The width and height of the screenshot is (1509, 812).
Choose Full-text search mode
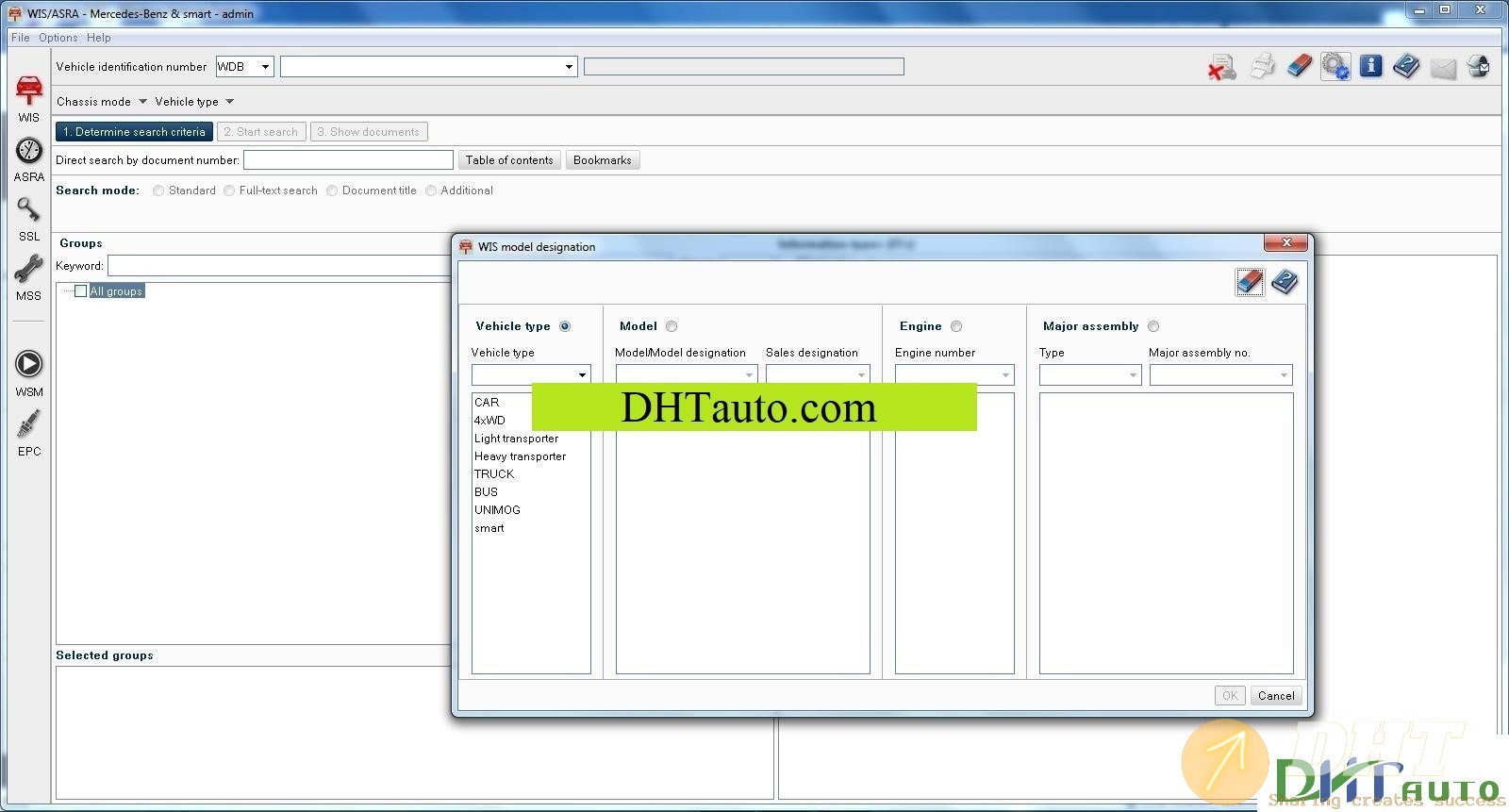click(229, 191)
